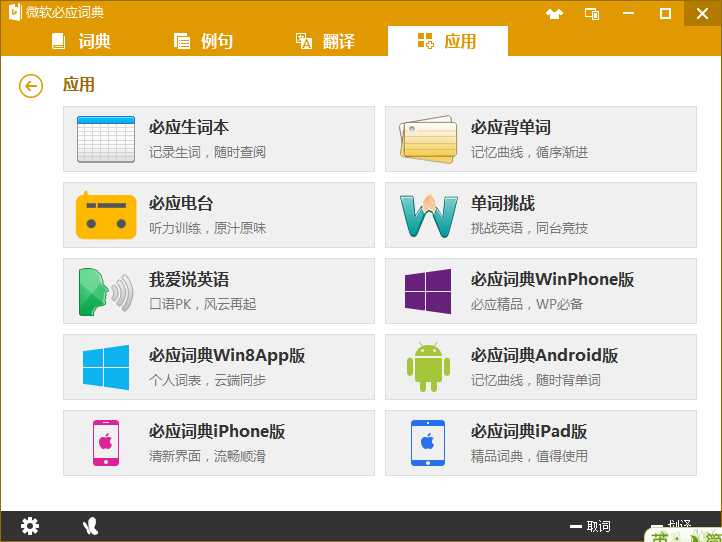The height and width of the screenshot is (542, 722).
Task: Click the blue Windows logo for Win8App版
Action: tap(106, 367)
